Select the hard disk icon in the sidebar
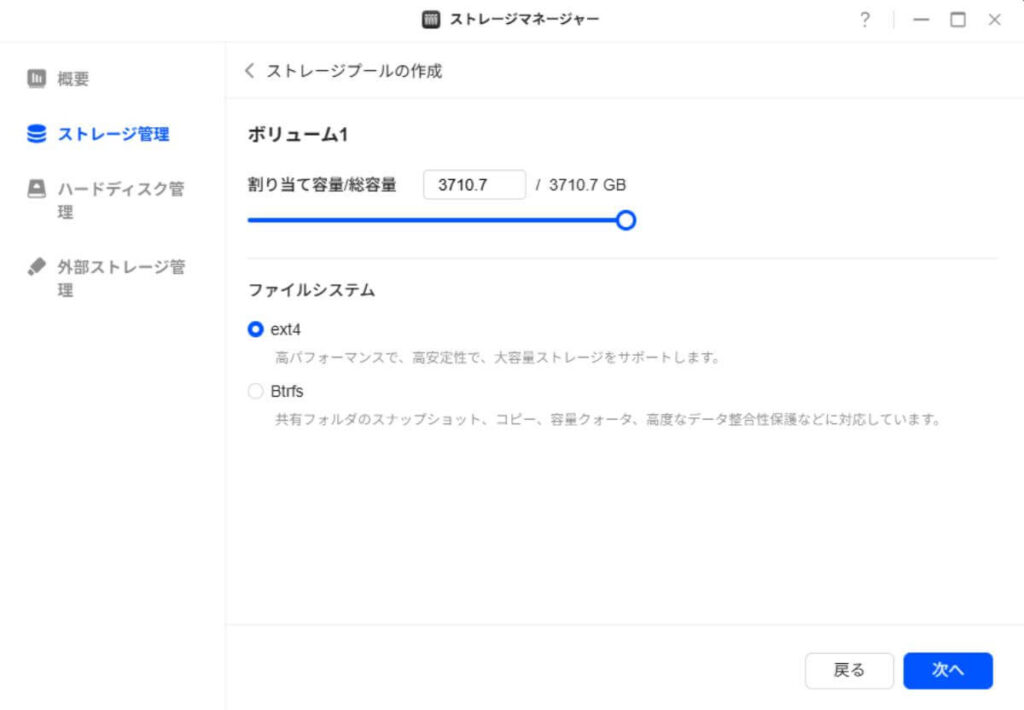 [x=37, y=189]
